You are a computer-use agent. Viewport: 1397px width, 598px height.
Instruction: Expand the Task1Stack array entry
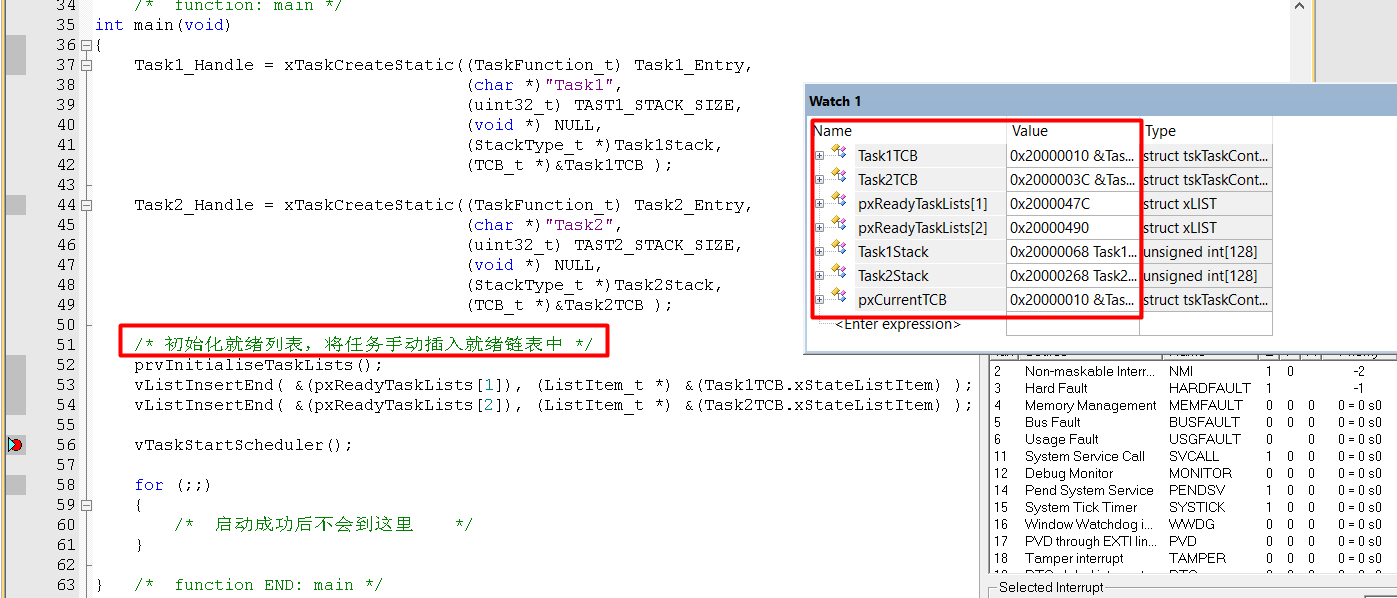pyautogui.click(x=819, y=252)
